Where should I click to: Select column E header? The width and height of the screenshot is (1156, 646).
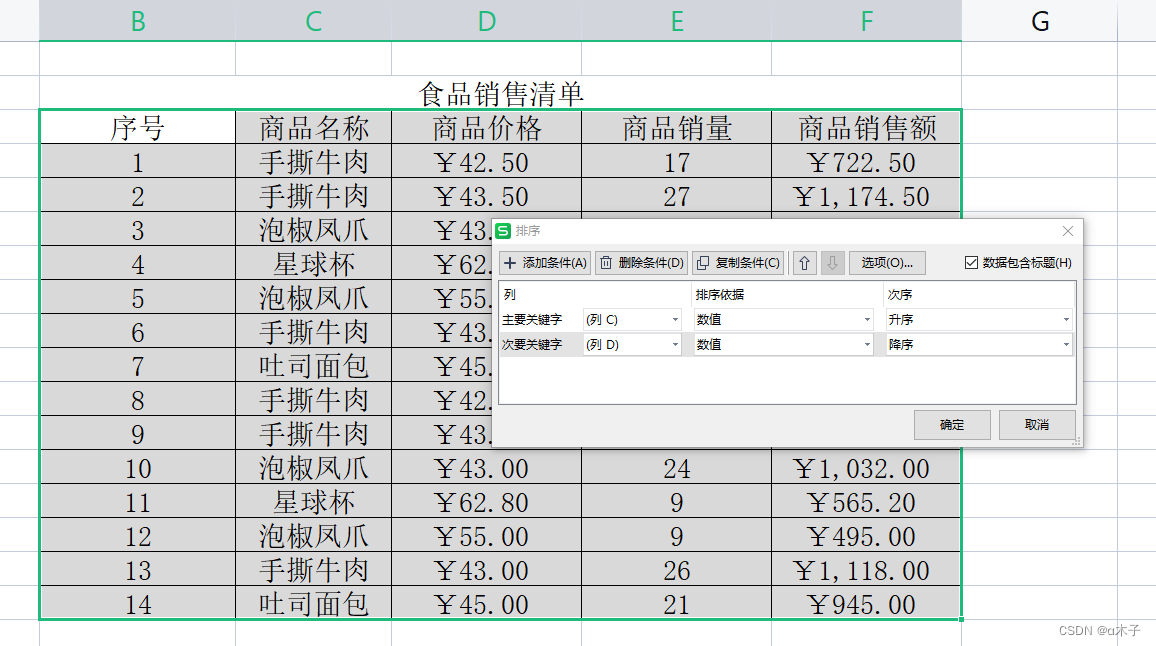[677, 21]
